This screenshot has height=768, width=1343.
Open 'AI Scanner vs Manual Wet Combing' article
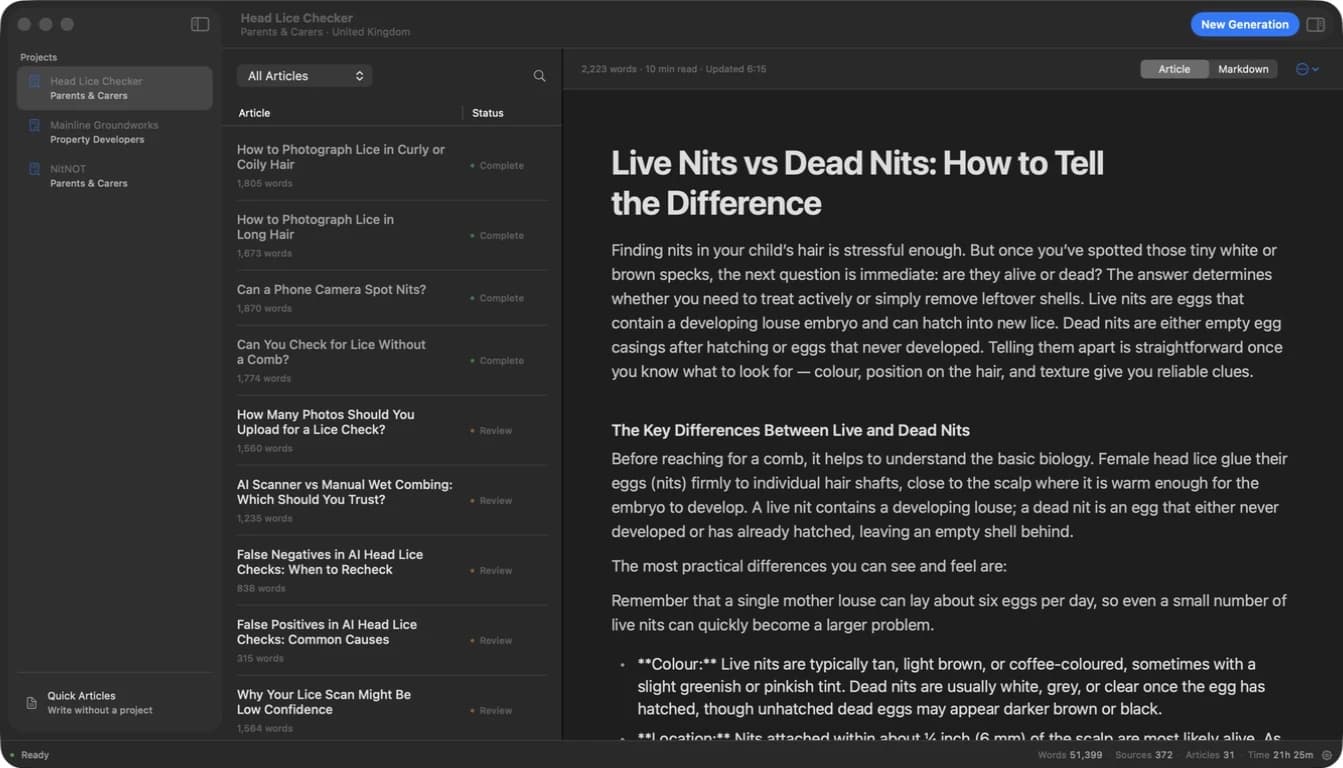pos(392,501)
